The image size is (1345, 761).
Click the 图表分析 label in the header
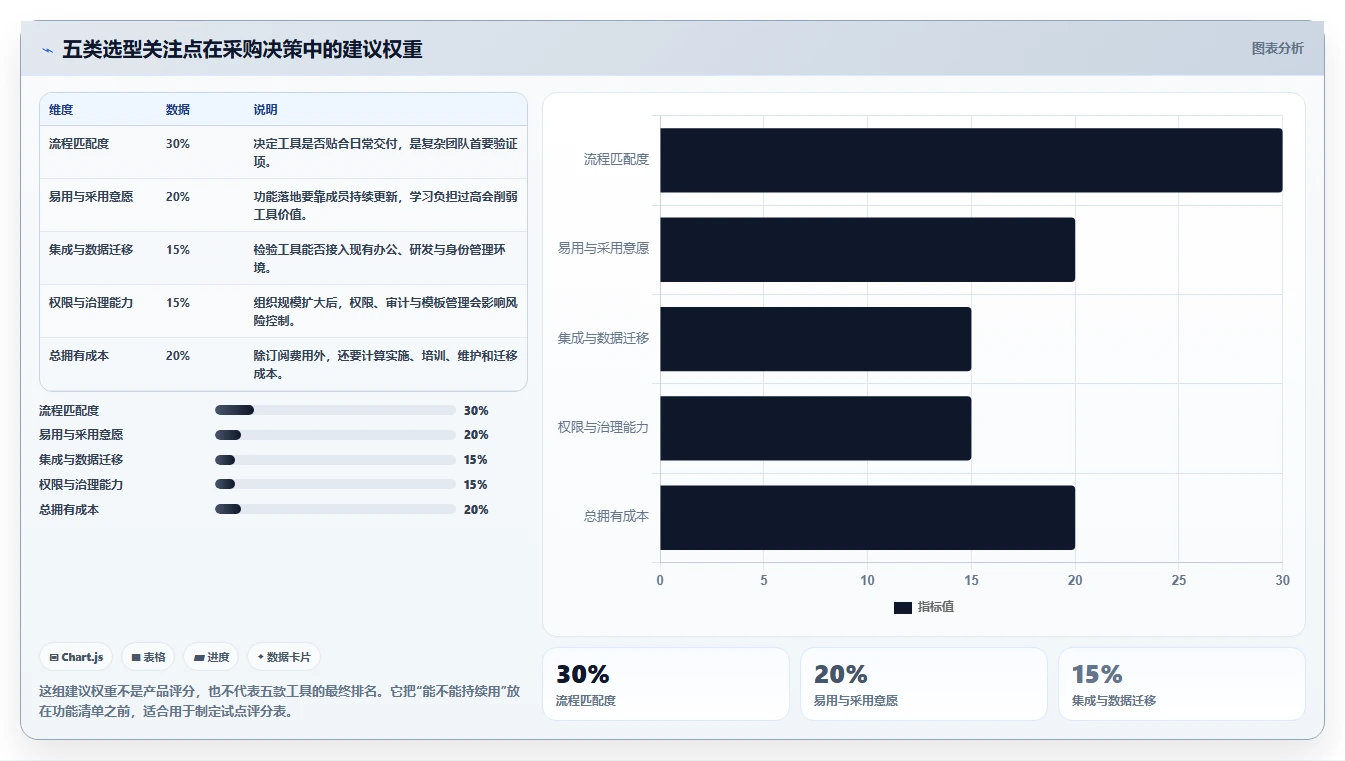[x=1277, y=48]
